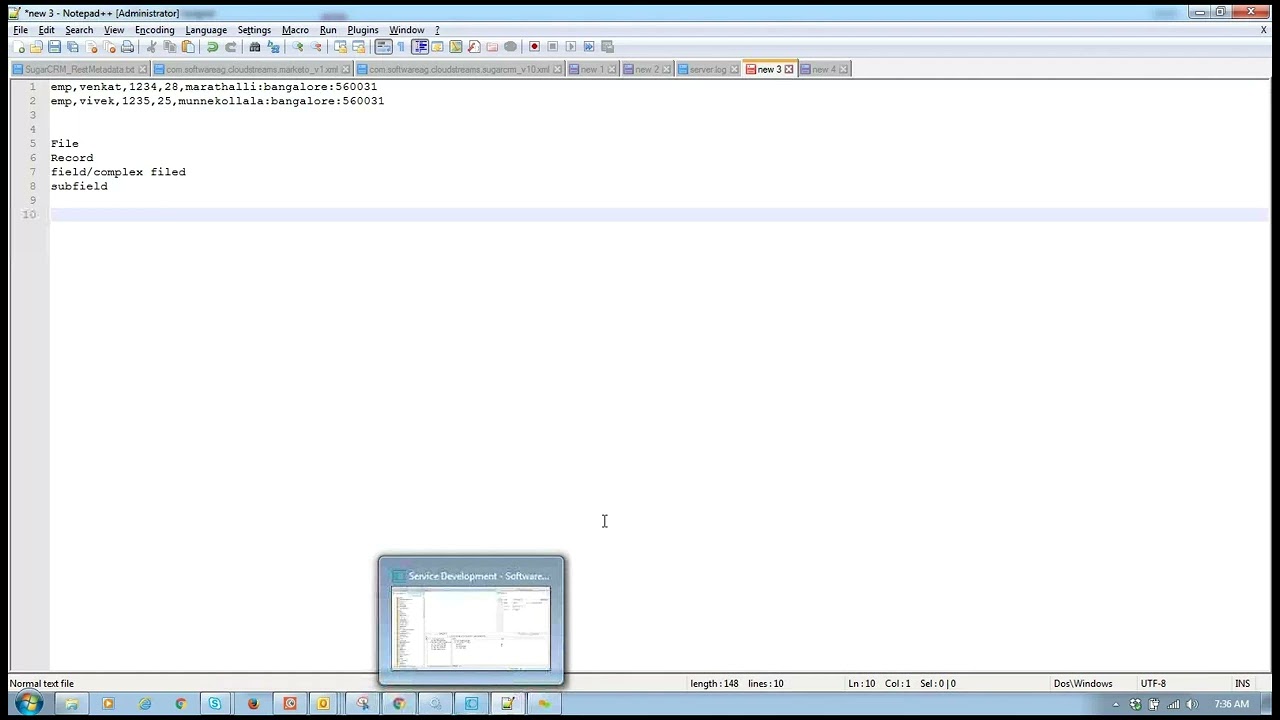This screenshot has height=720, width=1280.
Task: Click the Redo toolbar icon
Action: coord(230,47)
